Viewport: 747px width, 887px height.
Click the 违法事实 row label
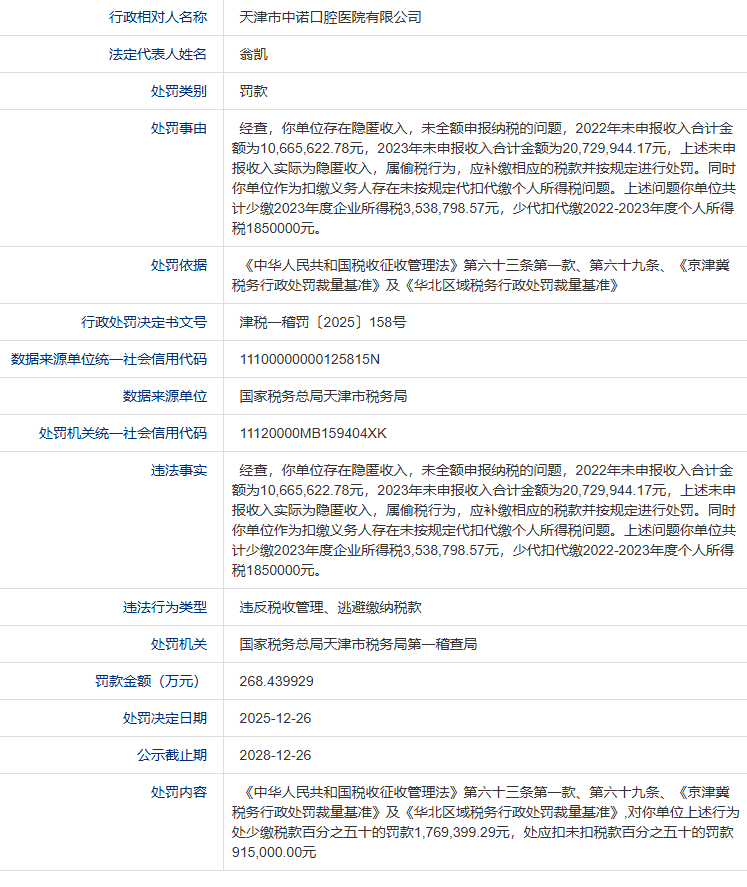click(x=179, y=470)
